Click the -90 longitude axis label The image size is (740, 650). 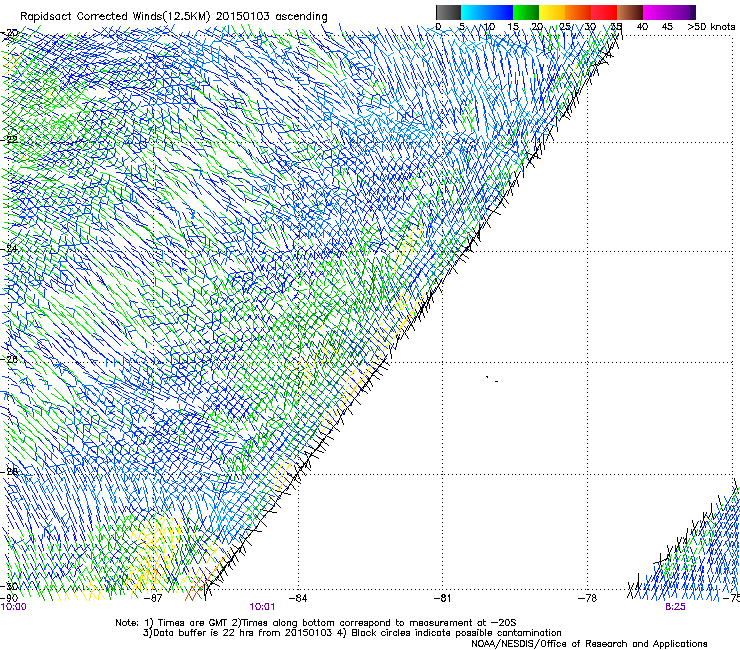point(9,598)
